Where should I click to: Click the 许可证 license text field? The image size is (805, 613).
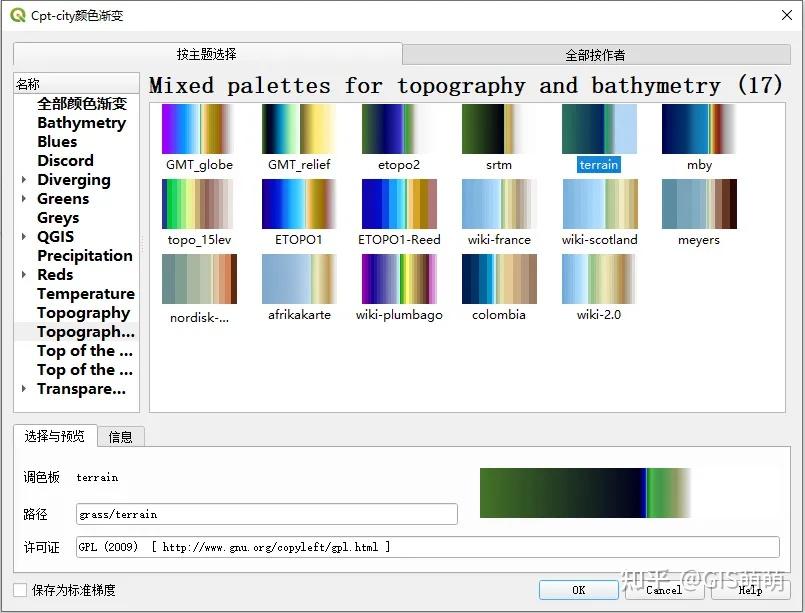click(x=428, y=547)
